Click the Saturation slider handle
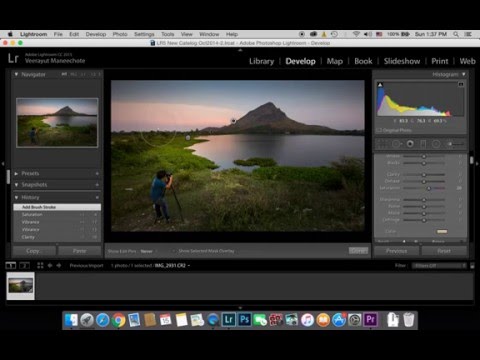The width and height of the screenshot is (480, 360). point(429,188)
